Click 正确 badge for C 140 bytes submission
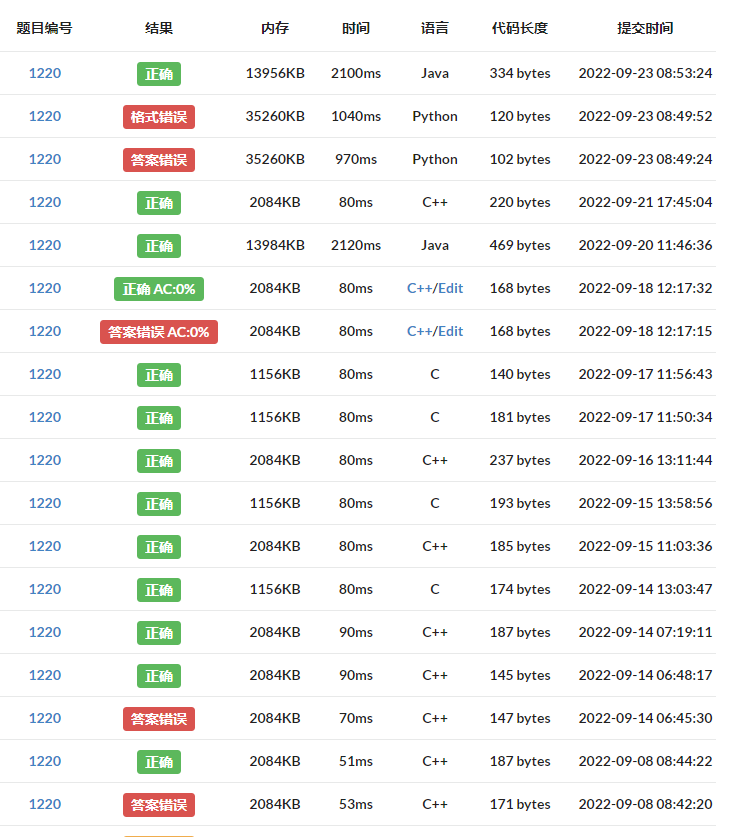Screen dimensions: 729x837 pos(159,375)
